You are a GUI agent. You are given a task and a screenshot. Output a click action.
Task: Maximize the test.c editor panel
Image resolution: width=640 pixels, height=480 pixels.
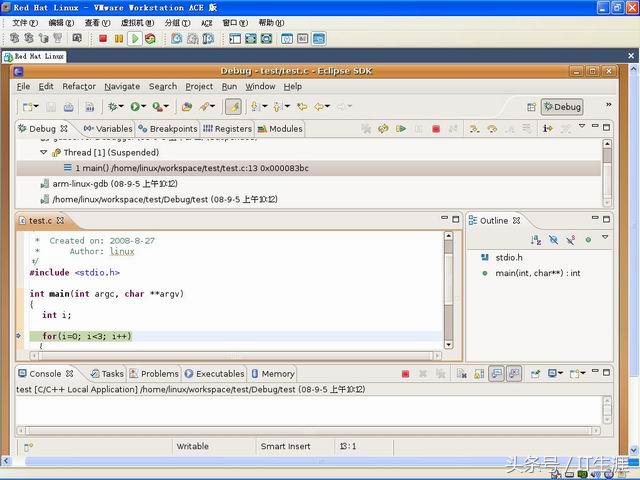tap(456, 219)
